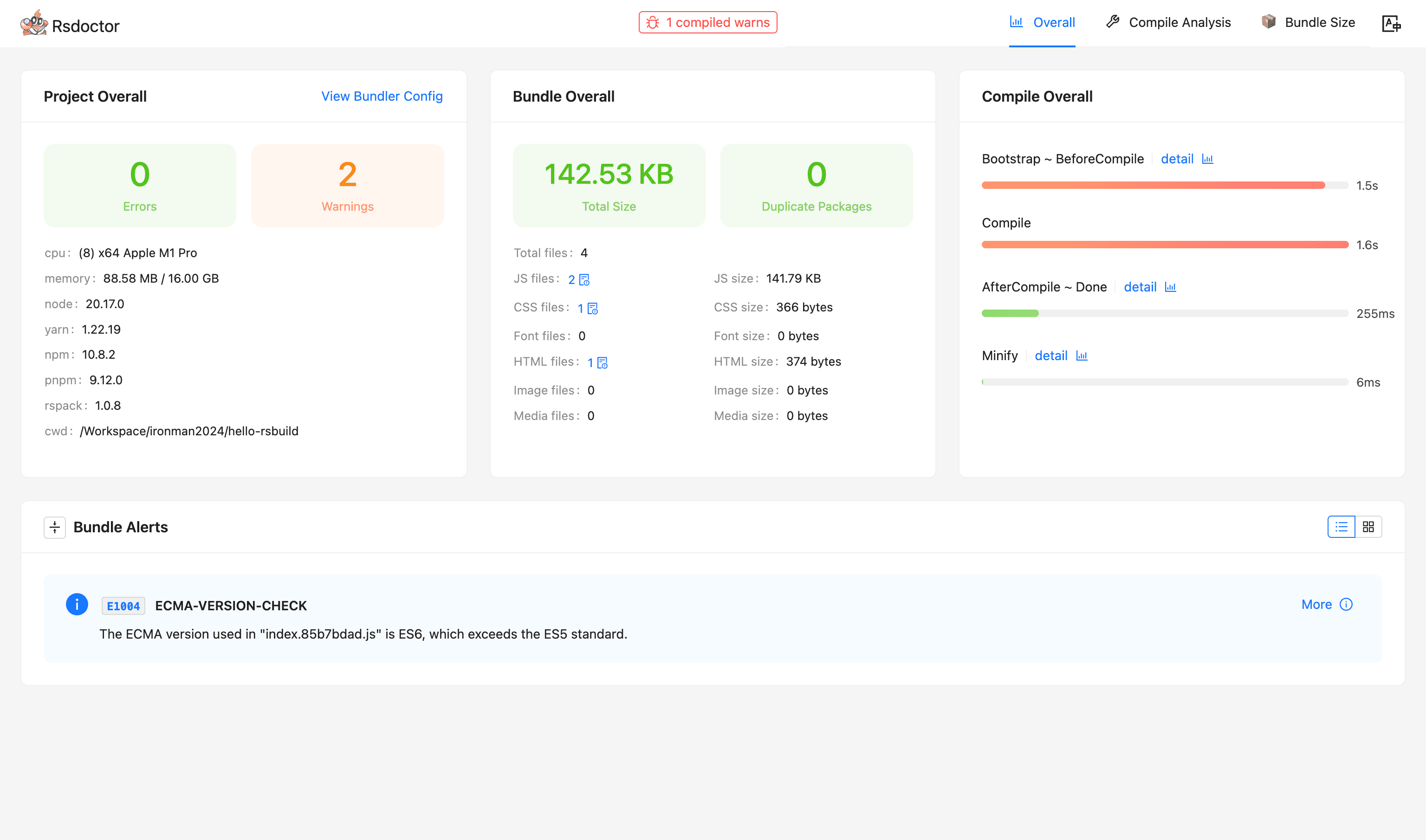The width and height of the screenshot is (1426, 840).
Task: Expand More on ECMA-VERSION-CHECK alert
Action: [x=1316, y=605]
